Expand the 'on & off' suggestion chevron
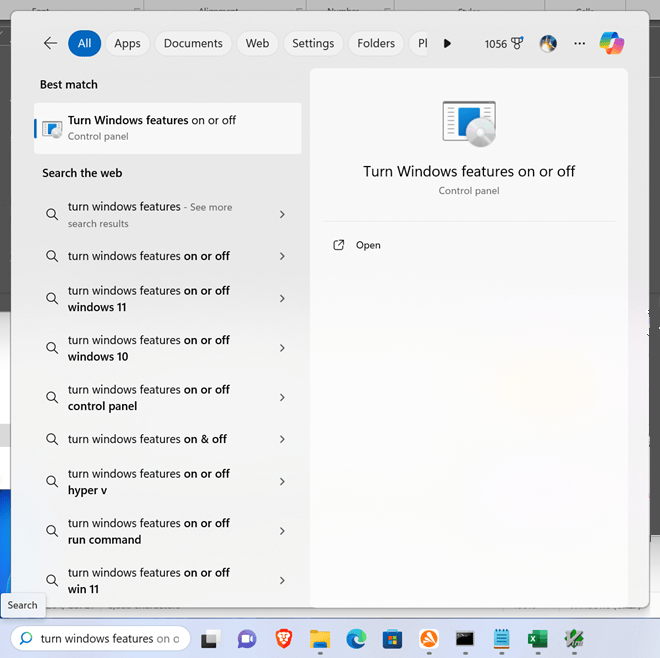660x658 pixels. (x=282, y=439)
